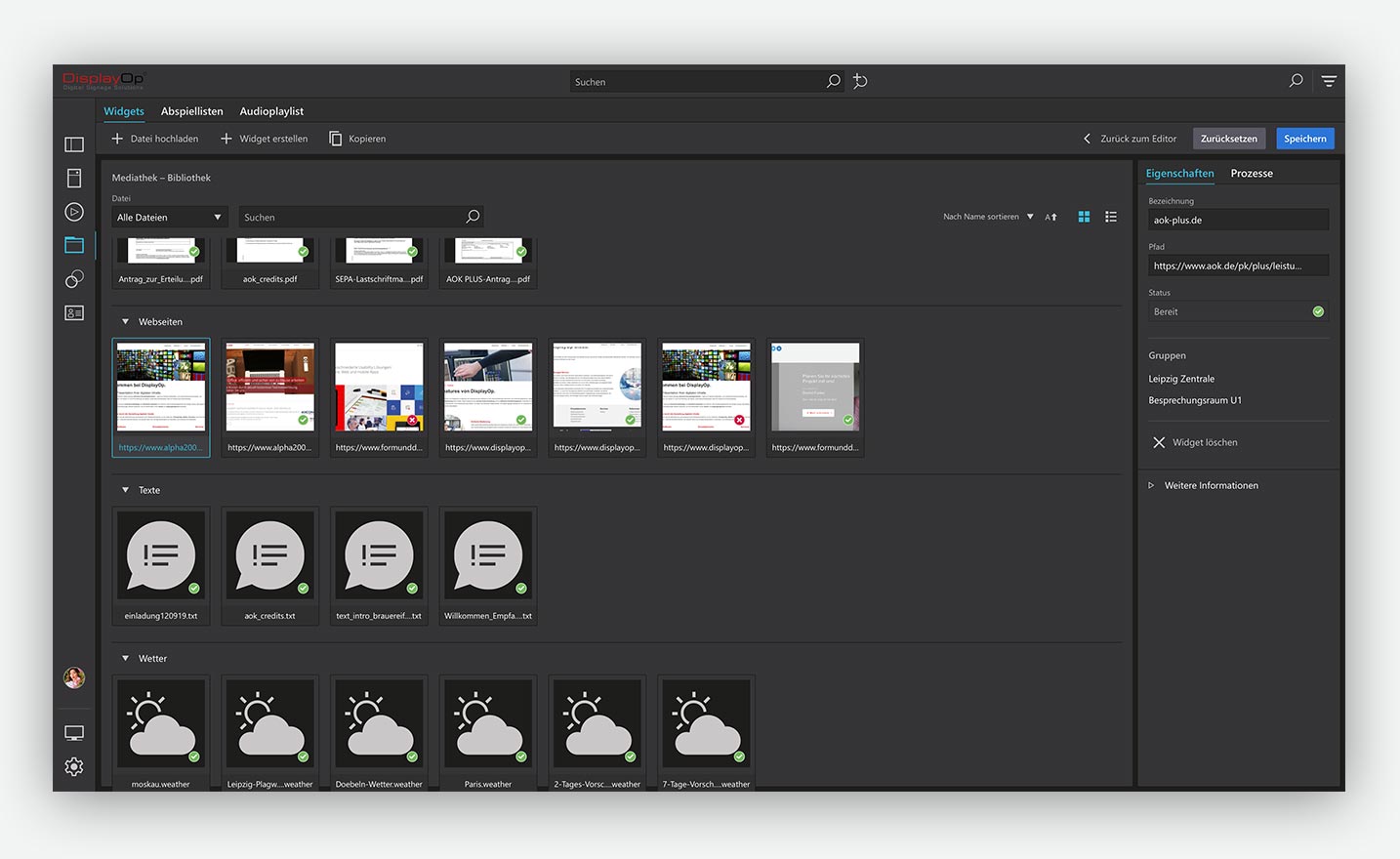Viewport: 1400px width, 859px height.
Task: Switch to grid tile view
Action: click(x=1084, y=217)
